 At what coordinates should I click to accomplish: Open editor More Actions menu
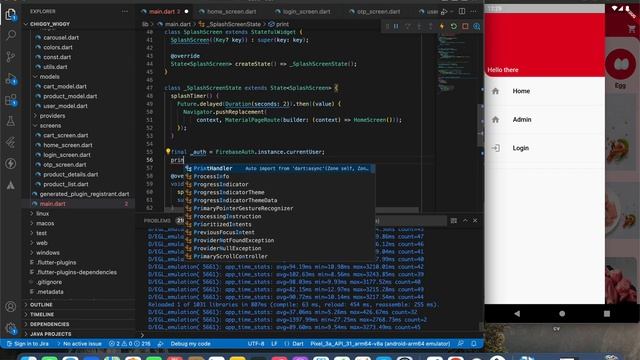pos(473,11)
